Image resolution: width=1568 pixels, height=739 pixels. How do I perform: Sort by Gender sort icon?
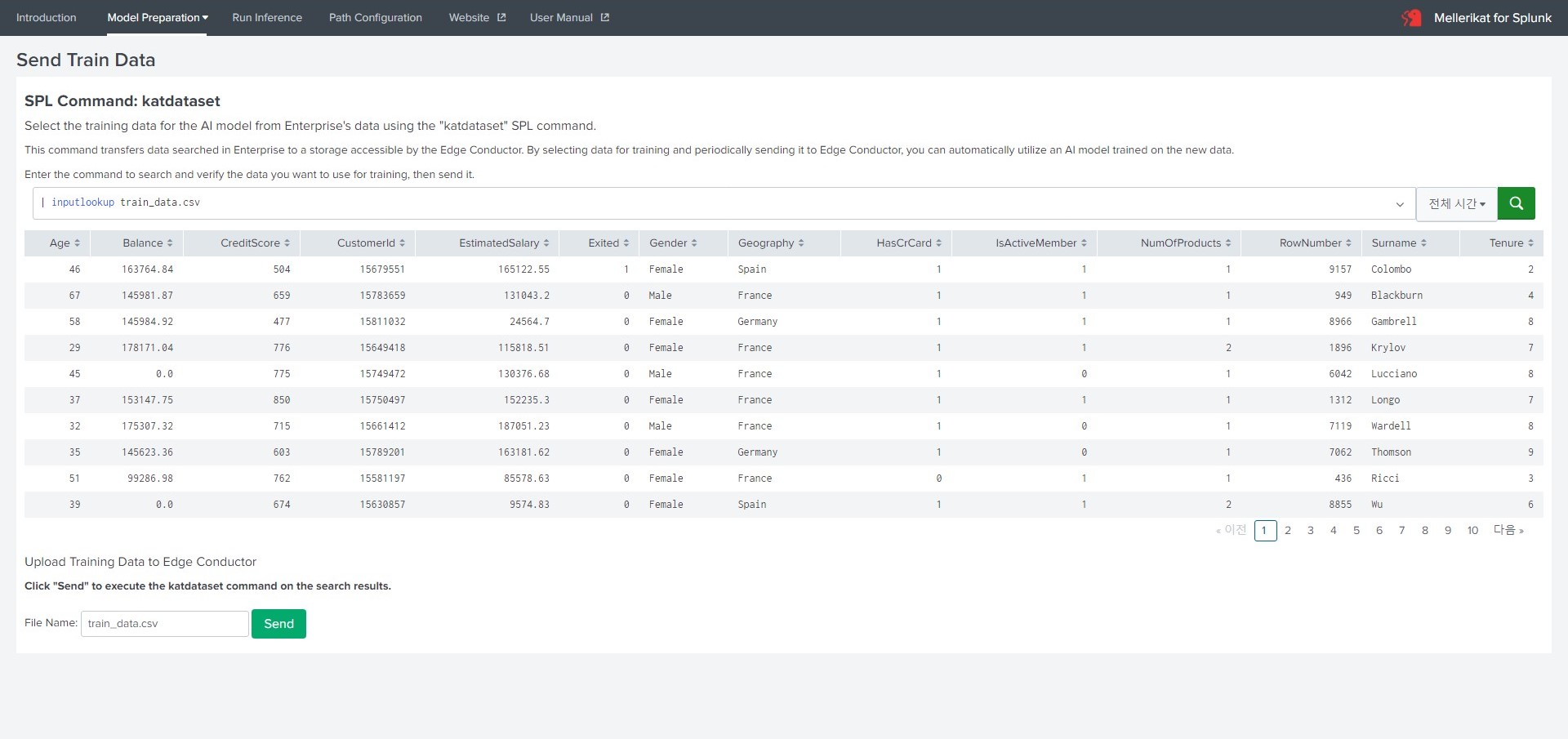pos(694,243)
